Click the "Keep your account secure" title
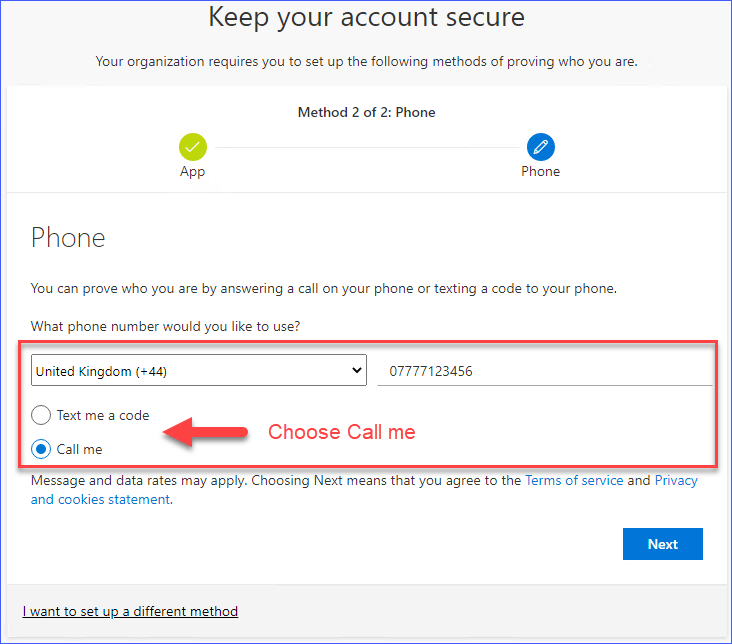This screenshot has width=732, height=644. tap(366, 17)
